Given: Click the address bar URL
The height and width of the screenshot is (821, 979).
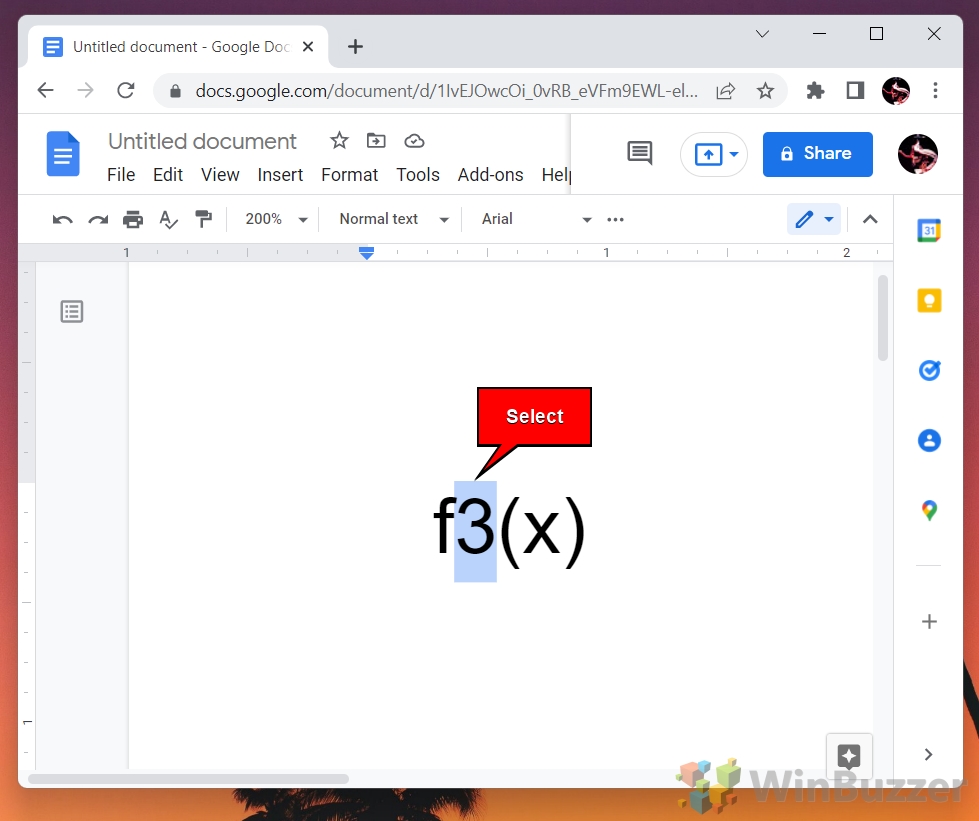Looking at the screenshot, I should click(x=446, y=91).
